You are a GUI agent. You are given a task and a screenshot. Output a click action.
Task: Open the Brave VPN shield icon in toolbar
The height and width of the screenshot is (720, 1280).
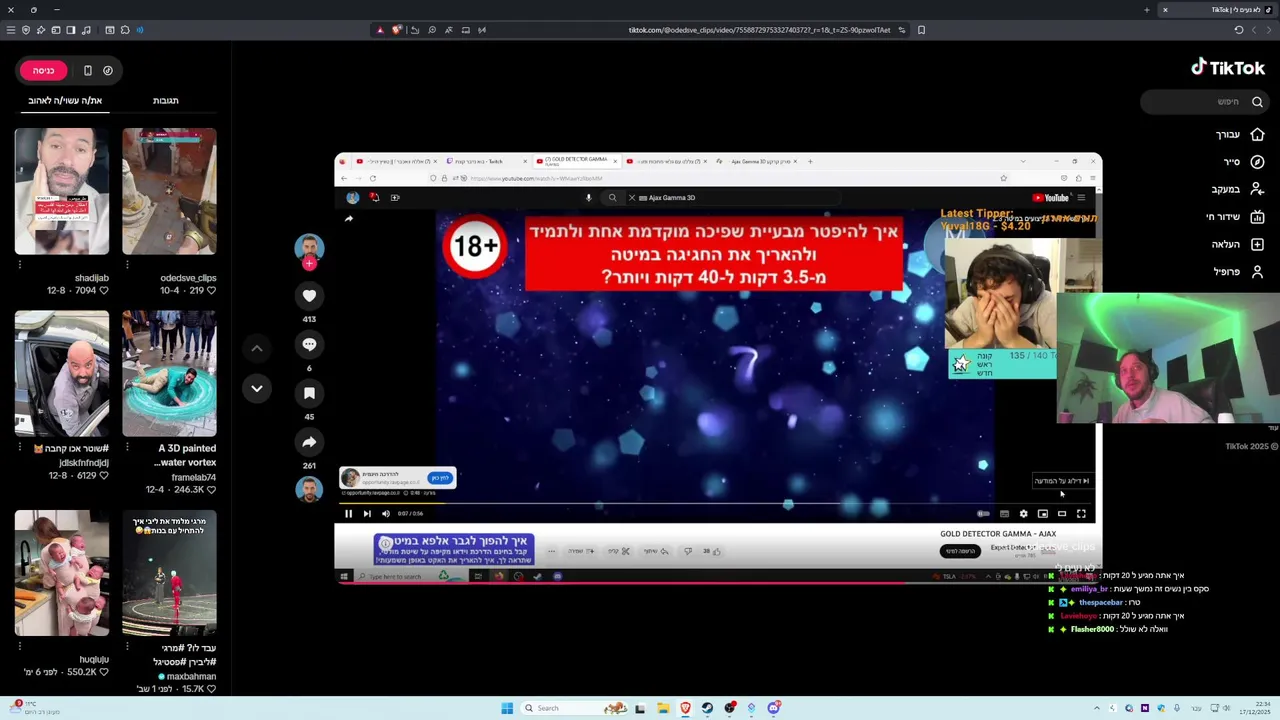click(26, 30)
